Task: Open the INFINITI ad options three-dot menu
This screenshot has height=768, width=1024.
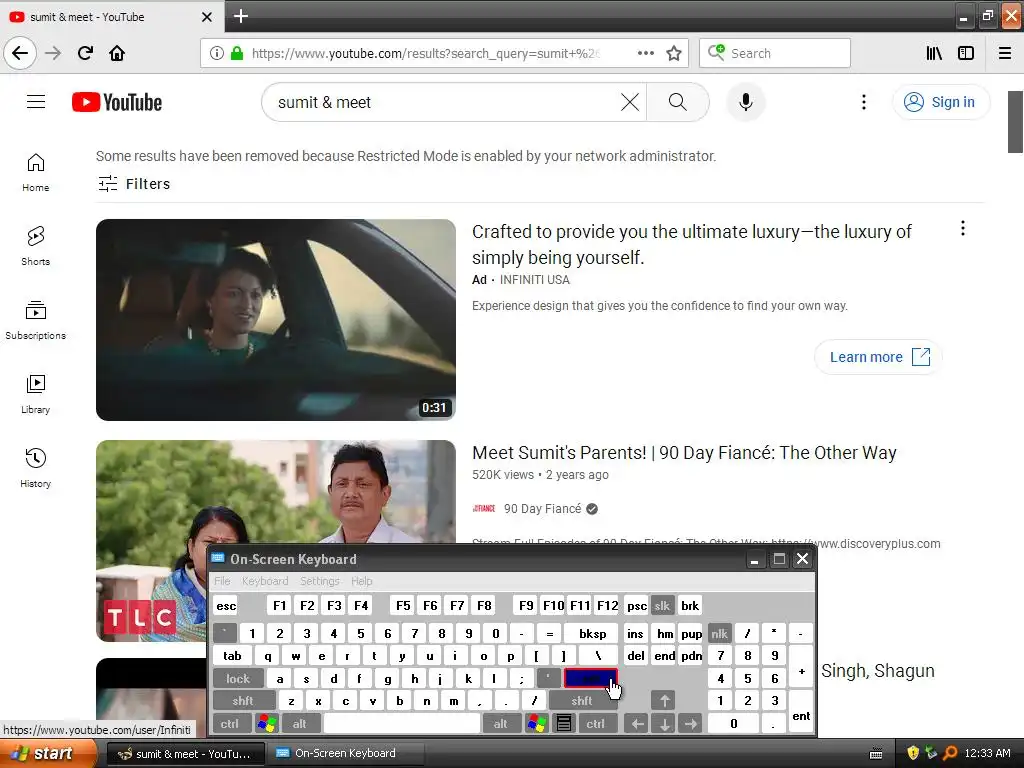Action: [963, 229]
